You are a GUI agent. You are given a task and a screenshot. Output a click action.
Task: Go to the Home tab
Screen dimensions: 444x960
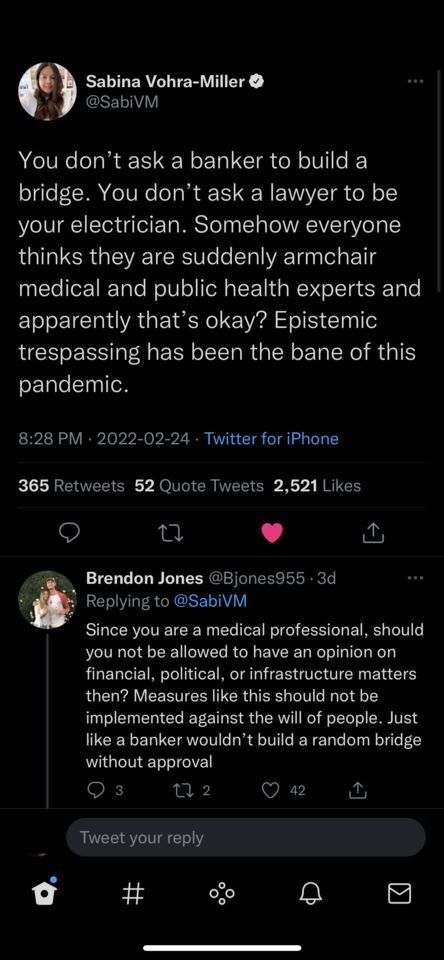(x=44, y=894)
